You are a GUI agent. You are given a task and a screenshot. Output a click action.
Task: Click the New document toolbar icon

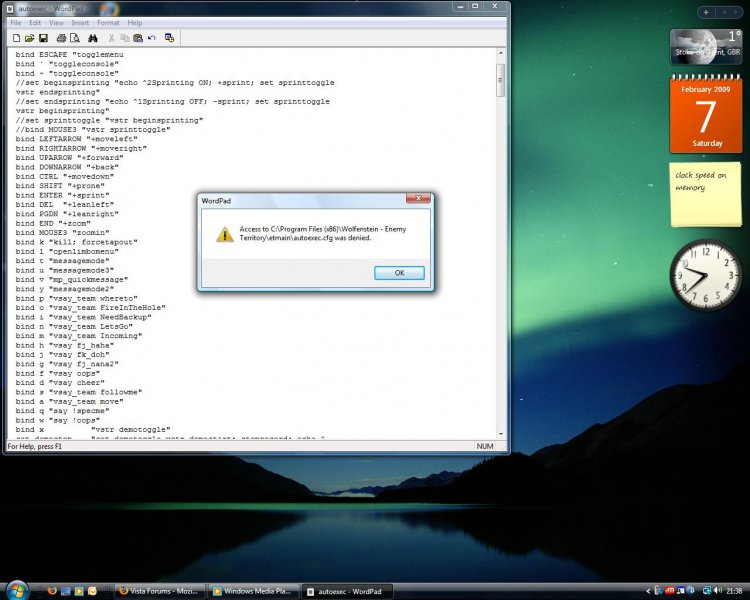[16, 38]
